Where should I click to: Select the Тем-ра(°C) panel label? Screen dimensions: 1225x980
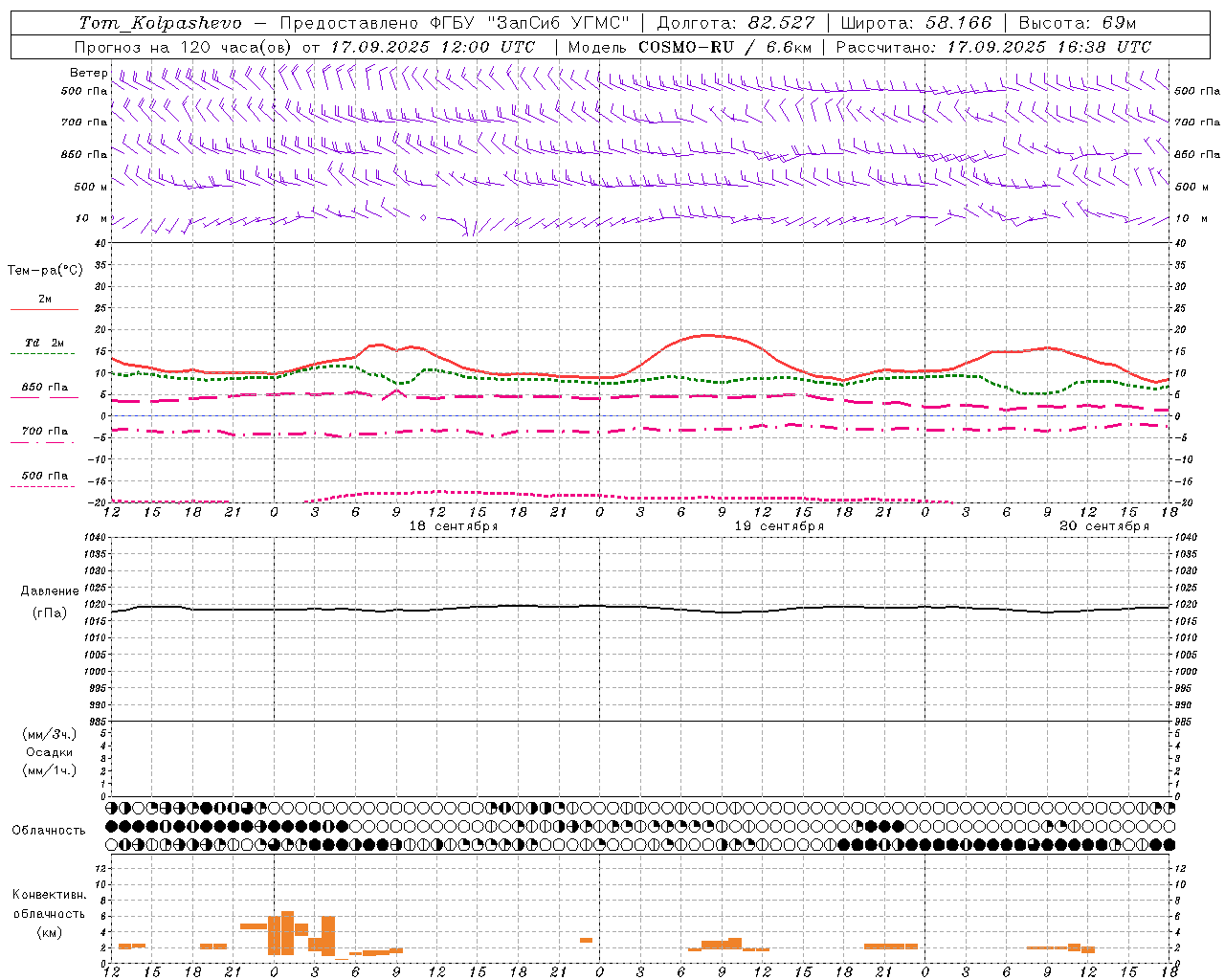tap(45, 271)
